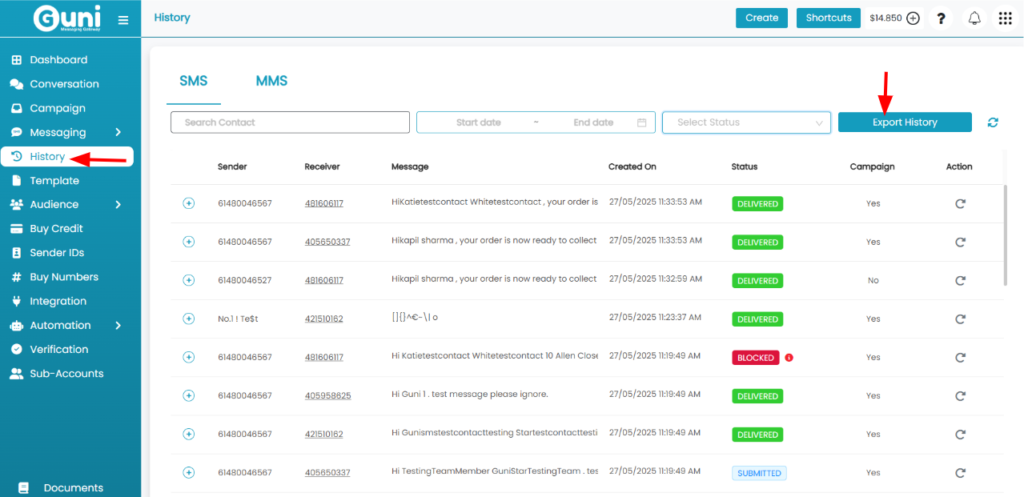The image size is (1024, 497).
Task: Open the Shortcuts button
Action: click(x=829, y=18)
